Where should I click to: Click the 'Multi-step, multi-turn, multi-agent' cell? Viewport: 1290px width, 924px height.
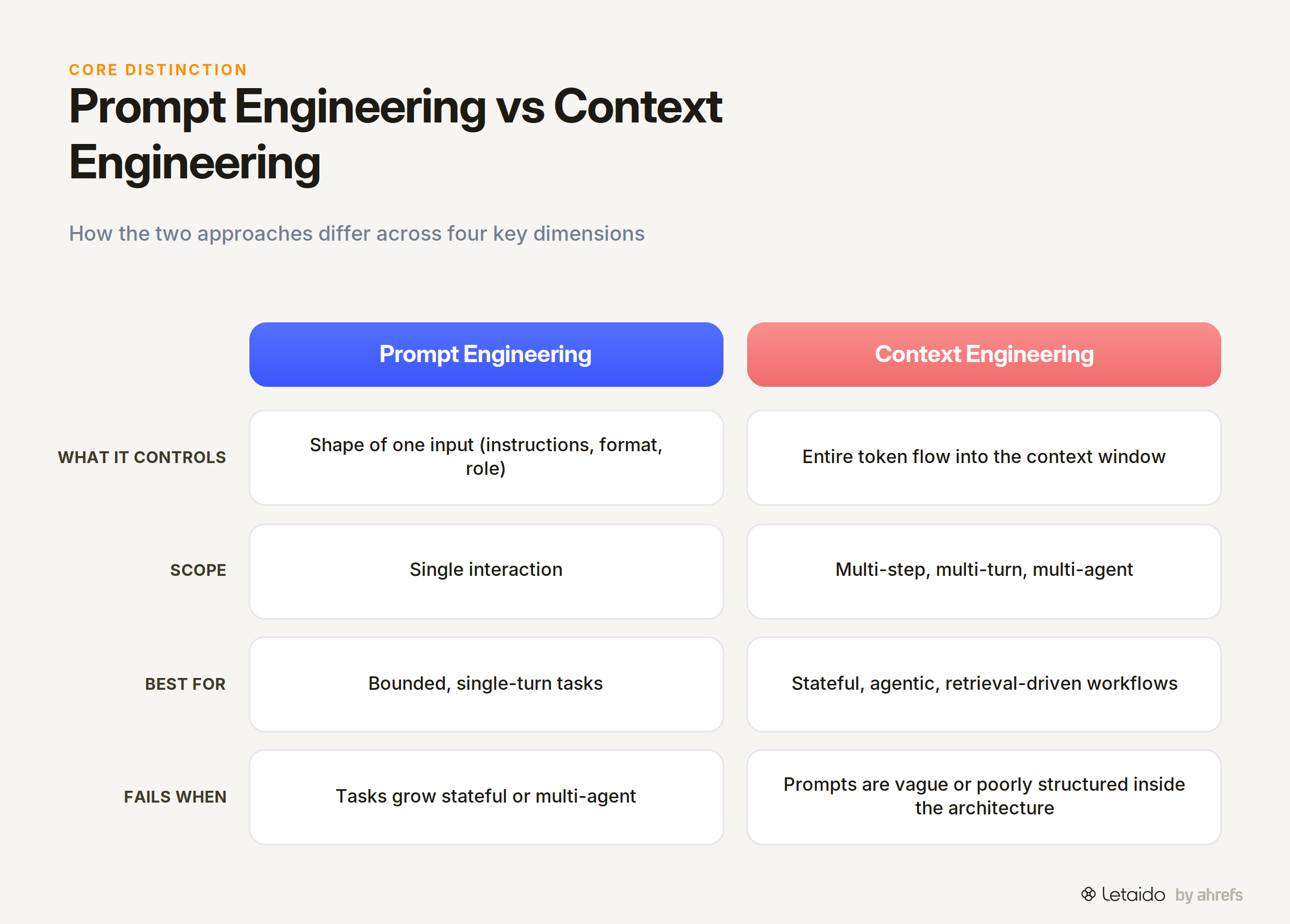984,571
